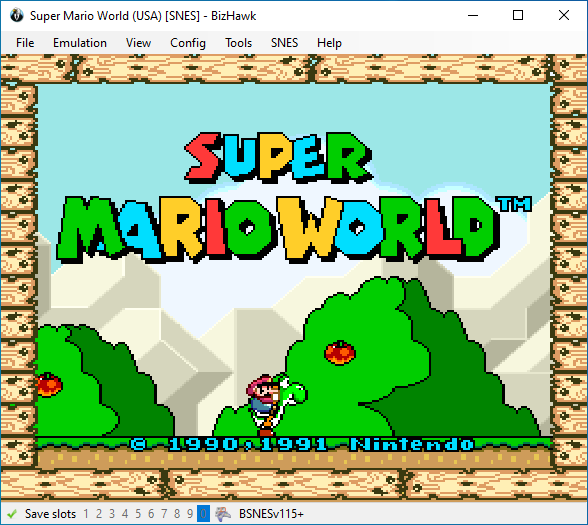Click the BizHawk app icon in title bar
The height and width of the screenshot is (525, 588).
click(x=16, y=15)
